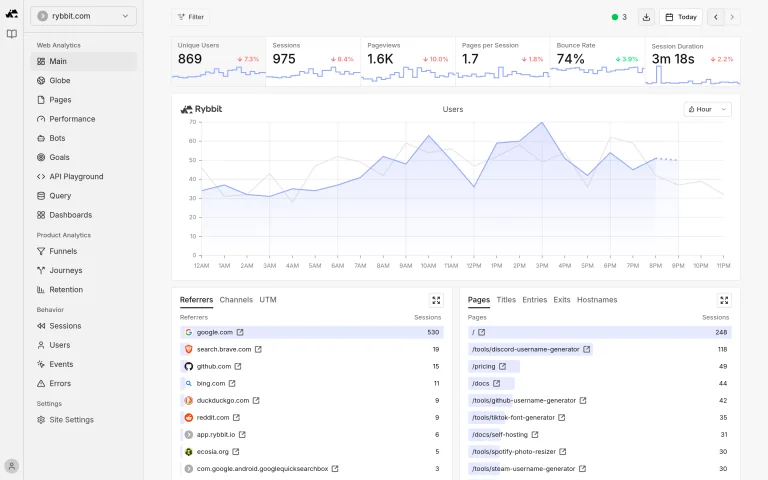This screenshot has width=768, height=480.
Task: Switch to the Titles tab
Action: pyautogui.click(x=506, y=300)
